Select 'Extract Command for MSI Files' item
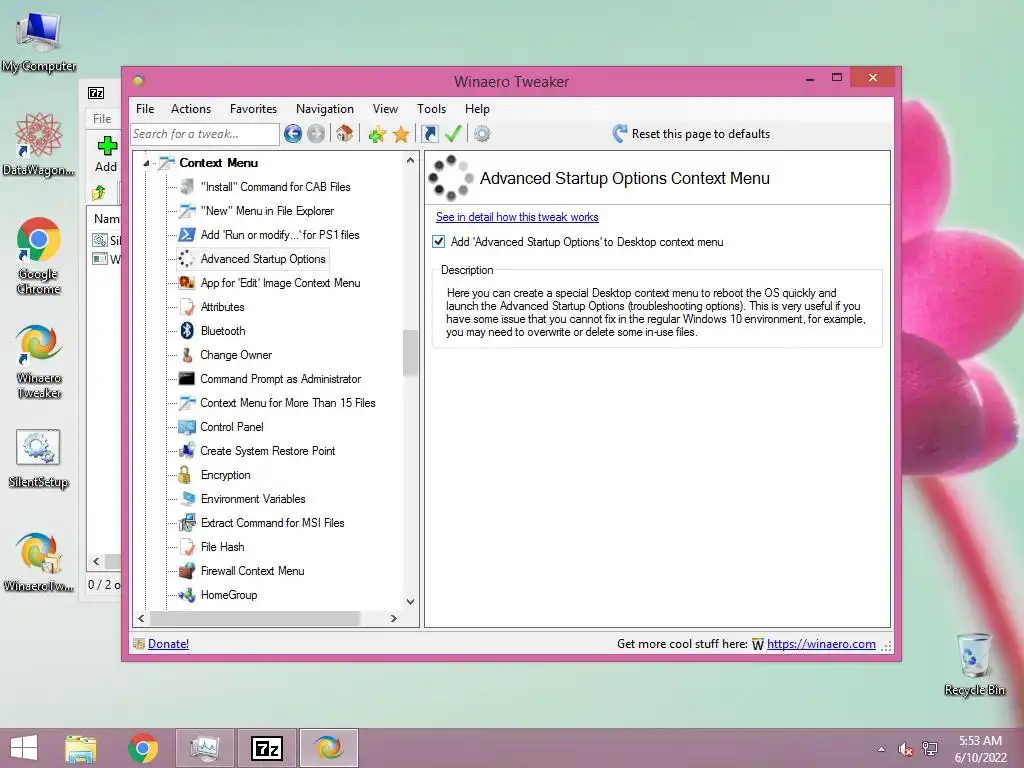This screenshot has width=1024, height=768. pyautogui.click(x=272, y=523)
